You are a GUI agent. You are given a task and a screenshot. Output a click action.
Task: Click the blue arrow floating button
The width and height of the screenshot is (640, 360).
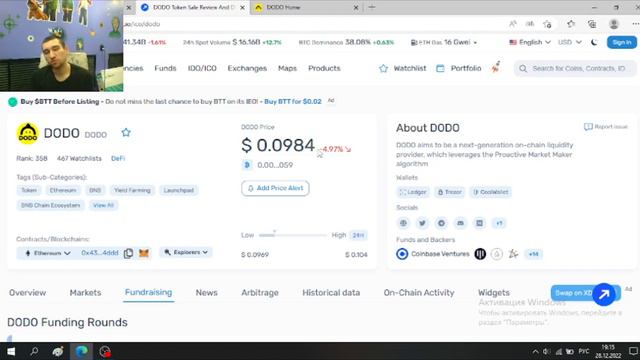[x=604, y=294]
